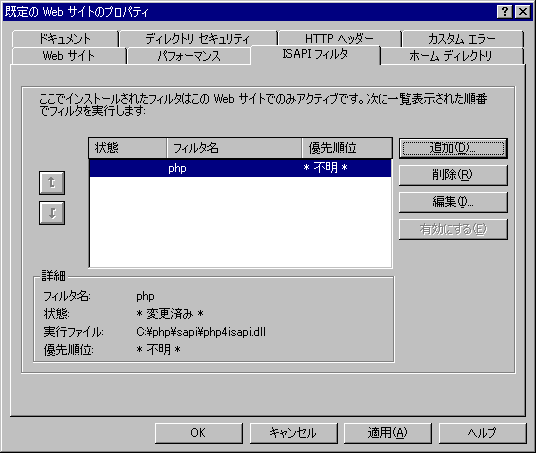Click the 状態 column header
Image resolution: width=536 pixels, height=453 pixels.
[128, 148]
